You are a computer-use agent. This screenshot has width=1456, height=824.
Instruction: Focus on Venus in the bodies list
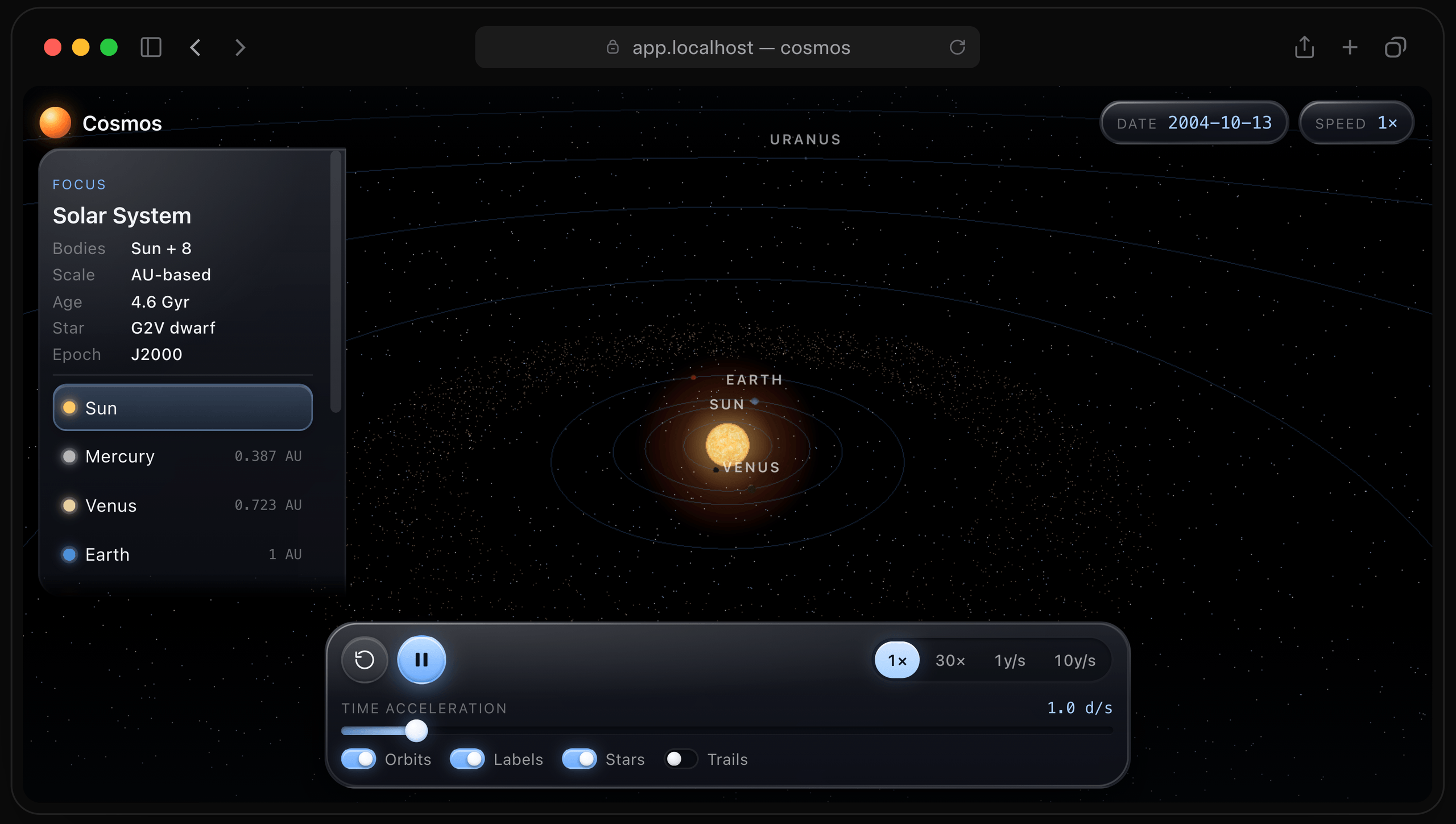(183, 506)
